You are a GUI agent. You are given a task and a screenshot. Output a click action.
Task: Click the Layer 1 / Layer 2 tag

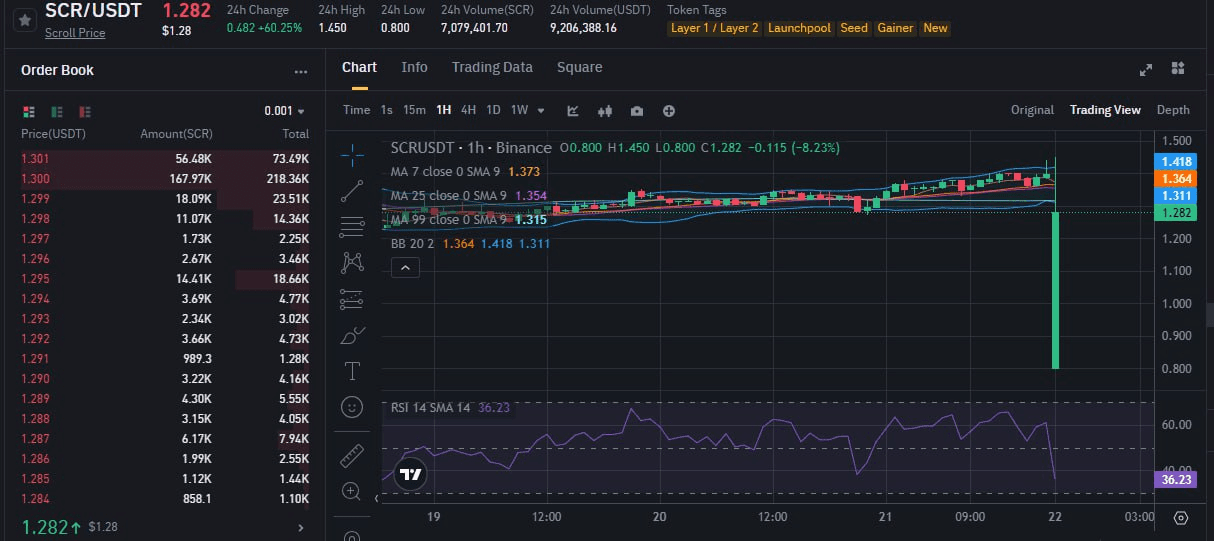714,28
